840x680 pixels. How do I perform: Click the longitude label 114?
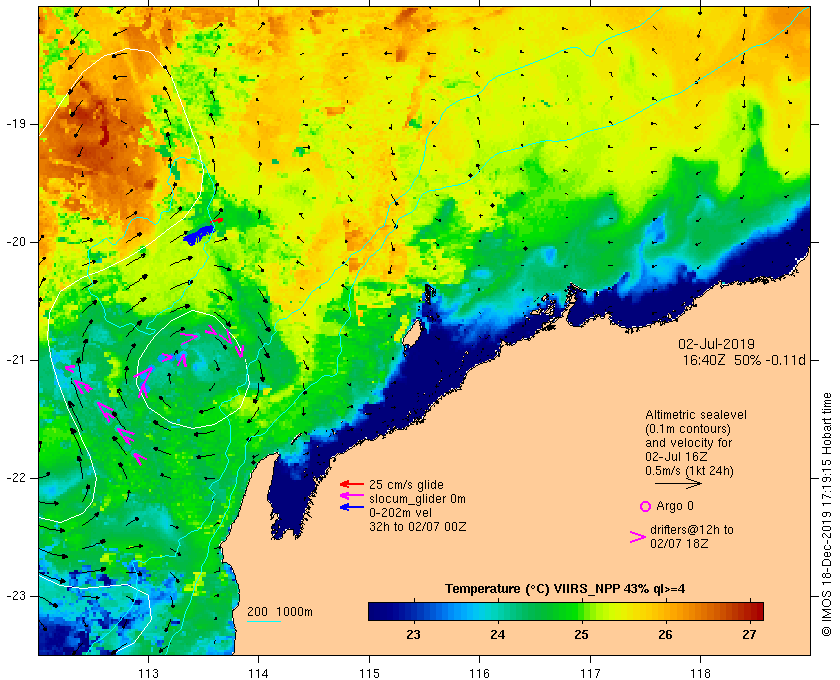pos(259,673)
